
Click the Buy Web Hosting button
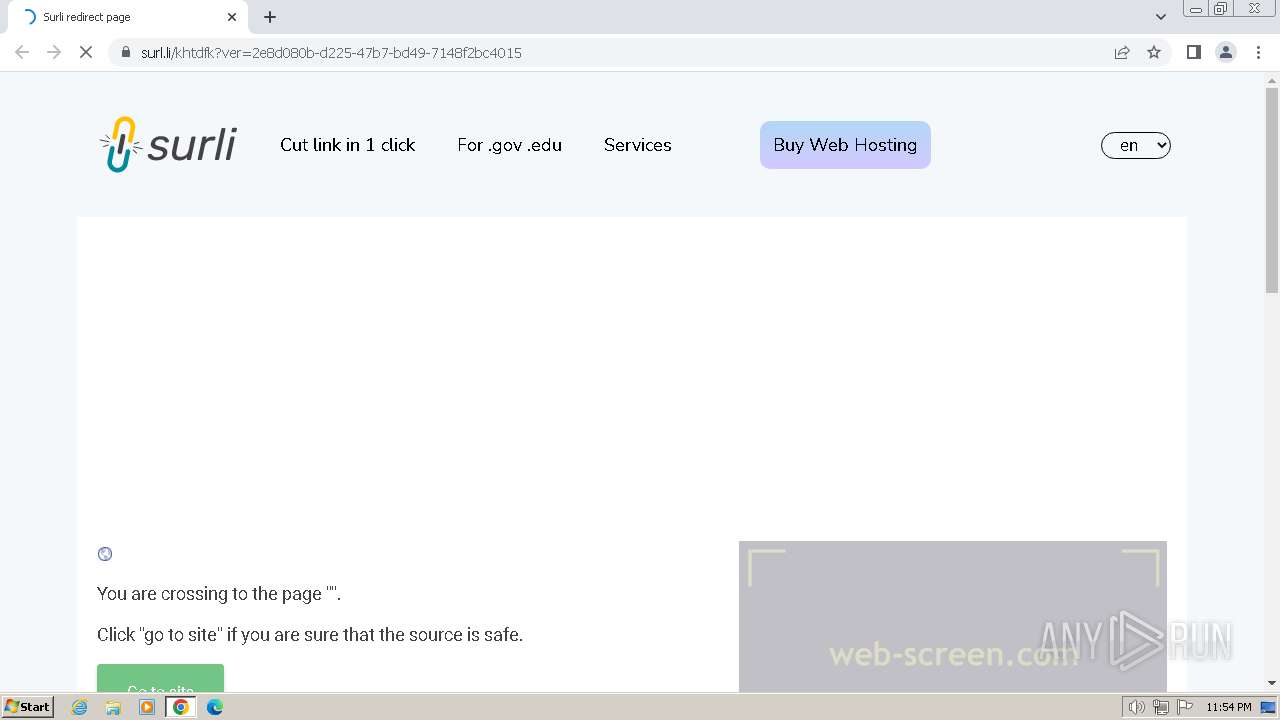pos(845,145)
